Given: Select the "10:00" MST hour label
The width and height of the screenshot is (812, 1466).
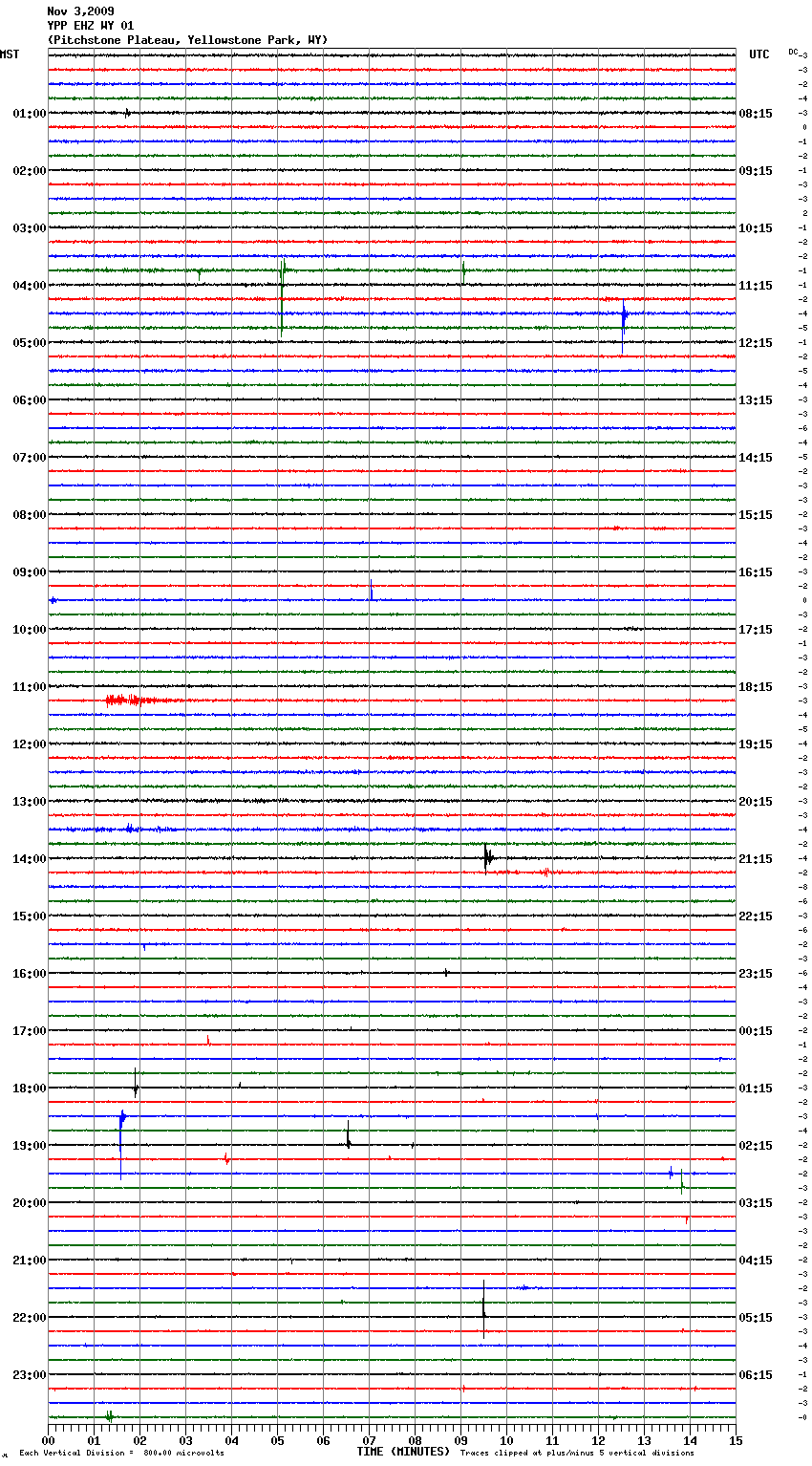Looking at the screenshot, I should 30,630.
